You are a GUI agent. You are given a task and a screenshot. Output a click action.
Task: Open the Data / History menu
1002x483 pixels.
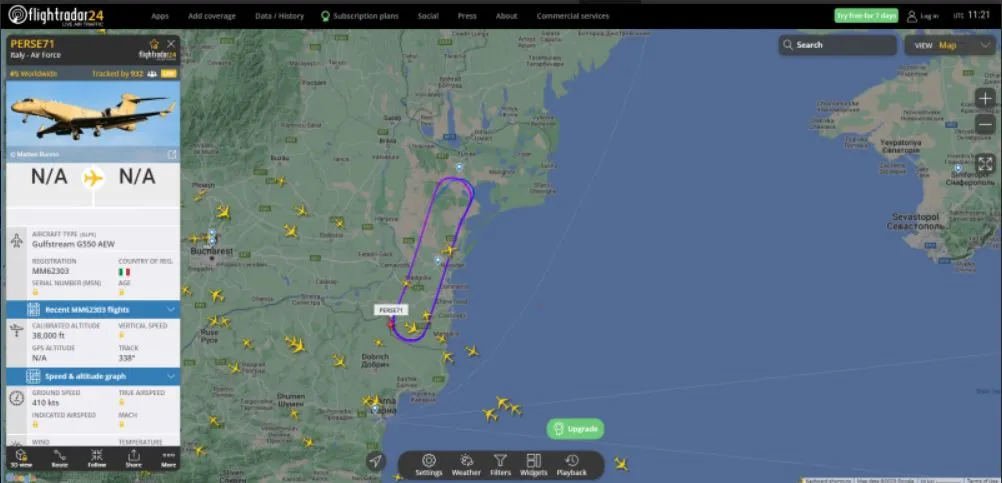(279, 16)
